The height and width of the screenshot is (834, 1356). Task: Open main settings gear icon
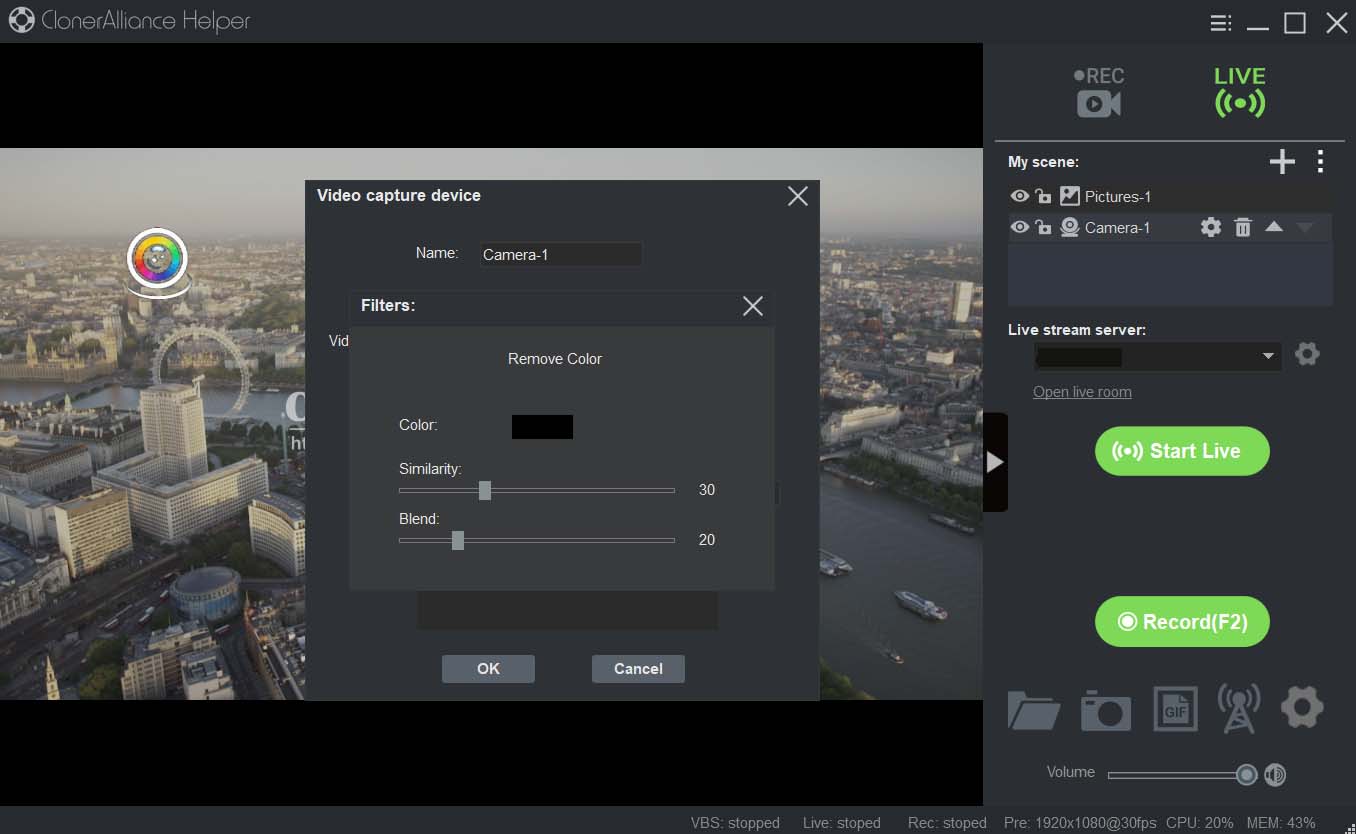[1302, 708]
